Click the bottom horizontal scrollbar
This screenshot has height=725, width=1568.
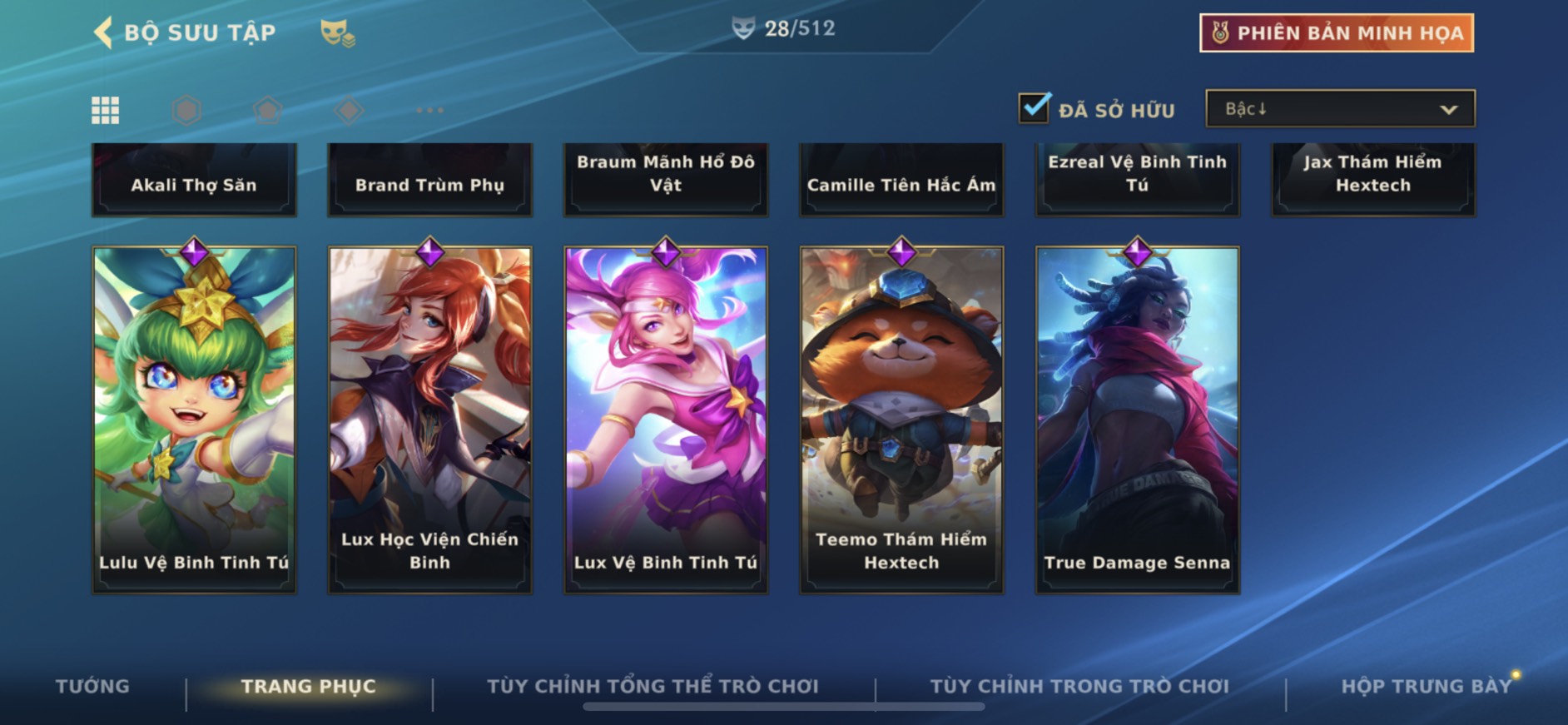point(783,707)
